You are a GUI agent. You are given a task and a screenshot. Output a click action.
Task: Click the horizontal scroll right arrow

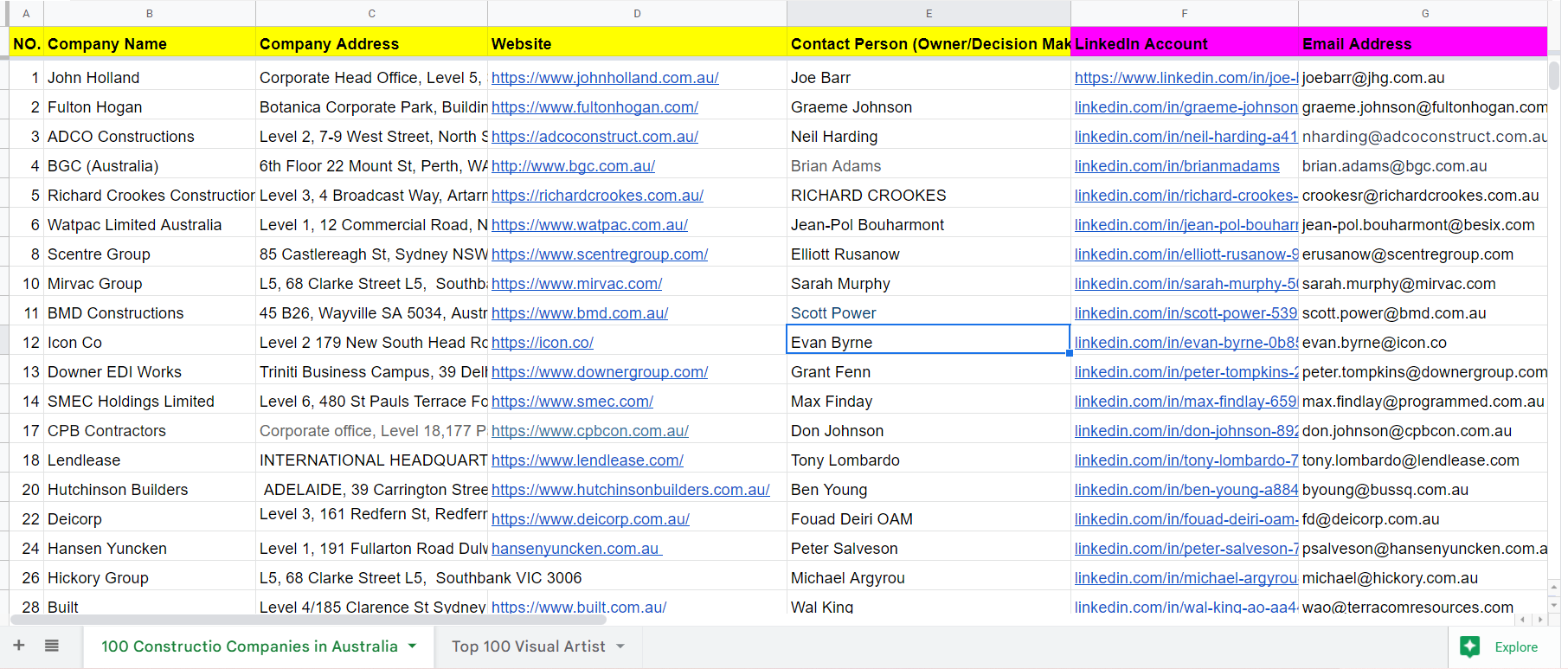pos(1539,620)
